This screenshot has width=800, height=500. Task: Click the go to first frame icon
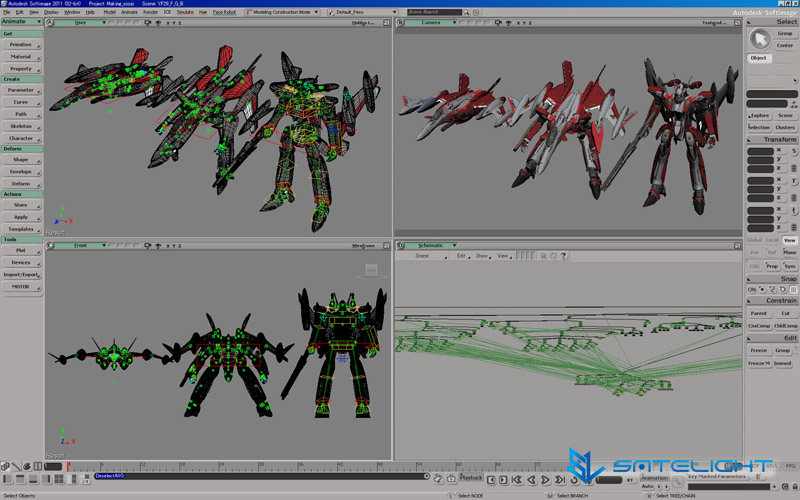pyautogui.click(x=517, y=480)
